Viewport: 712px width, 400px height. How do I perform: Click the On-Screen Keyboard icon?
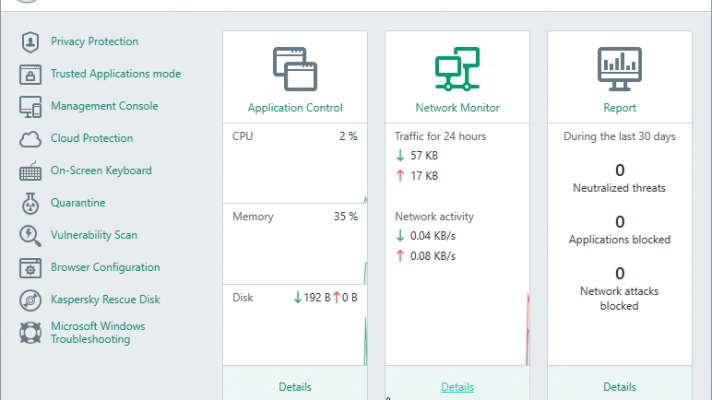point(30,171)
